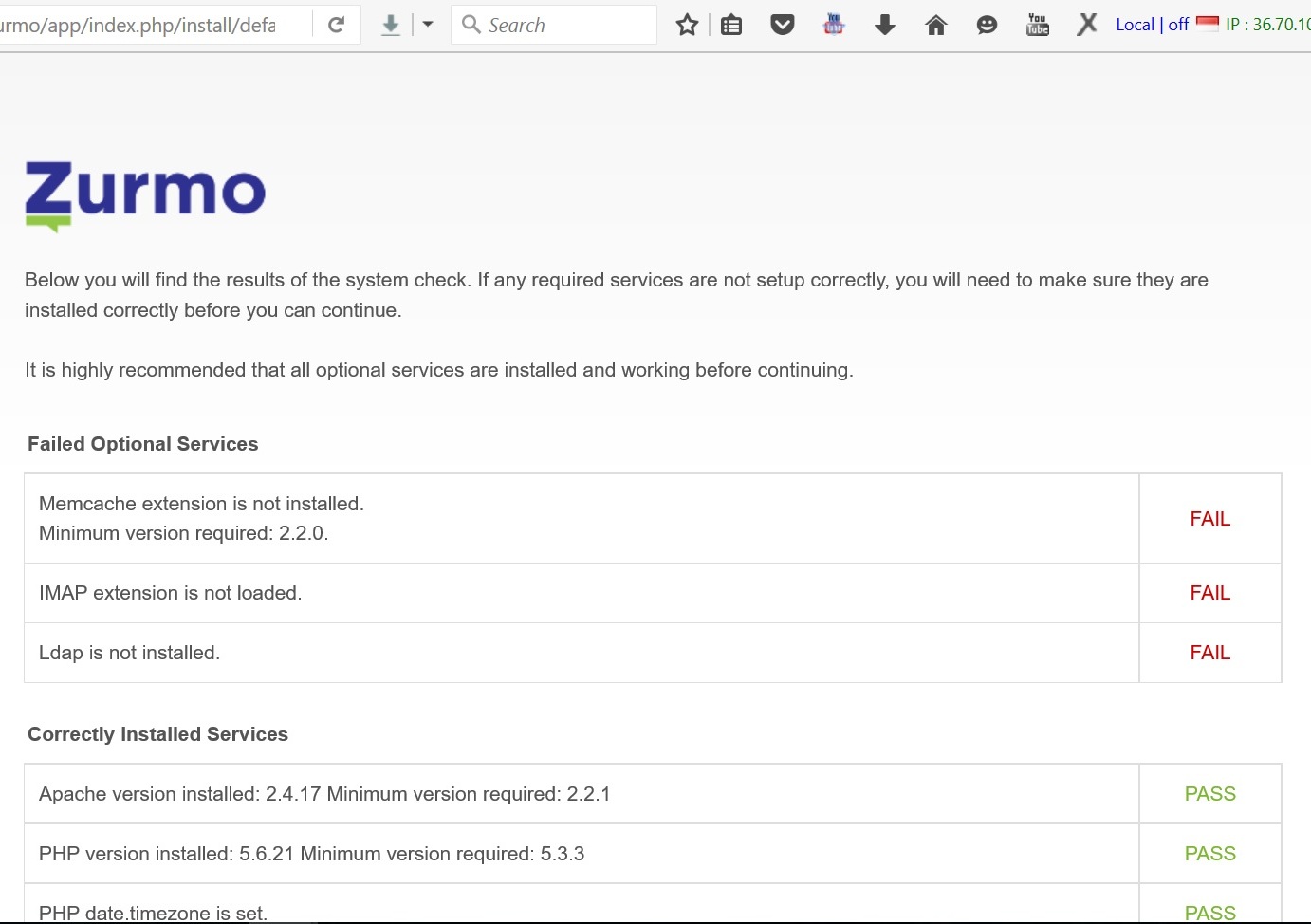Click the X toolbar icon
The image size is (1311, 924).
pyautogui.click(x=1087, y=24)
